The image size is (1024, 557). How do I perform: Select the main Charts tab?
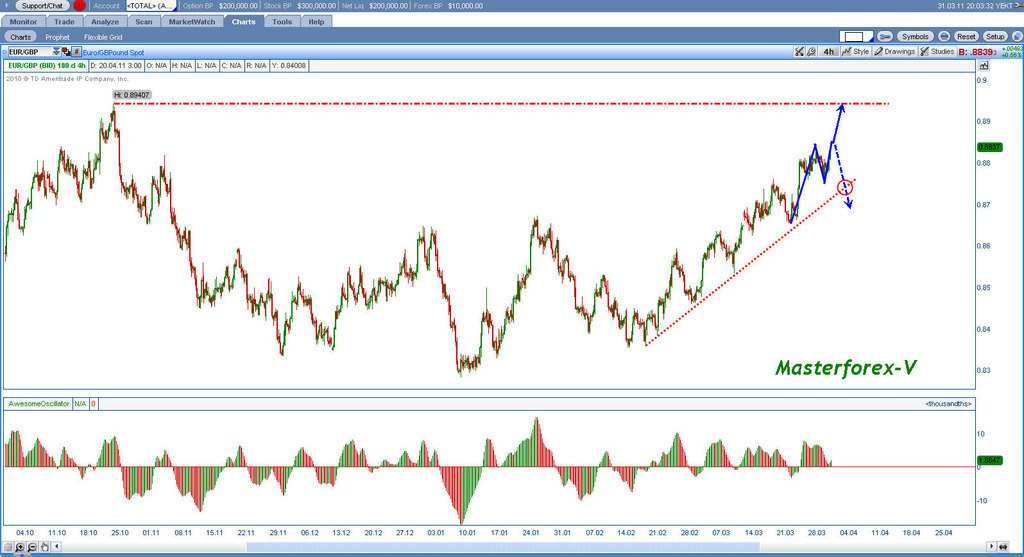point(243,22)
